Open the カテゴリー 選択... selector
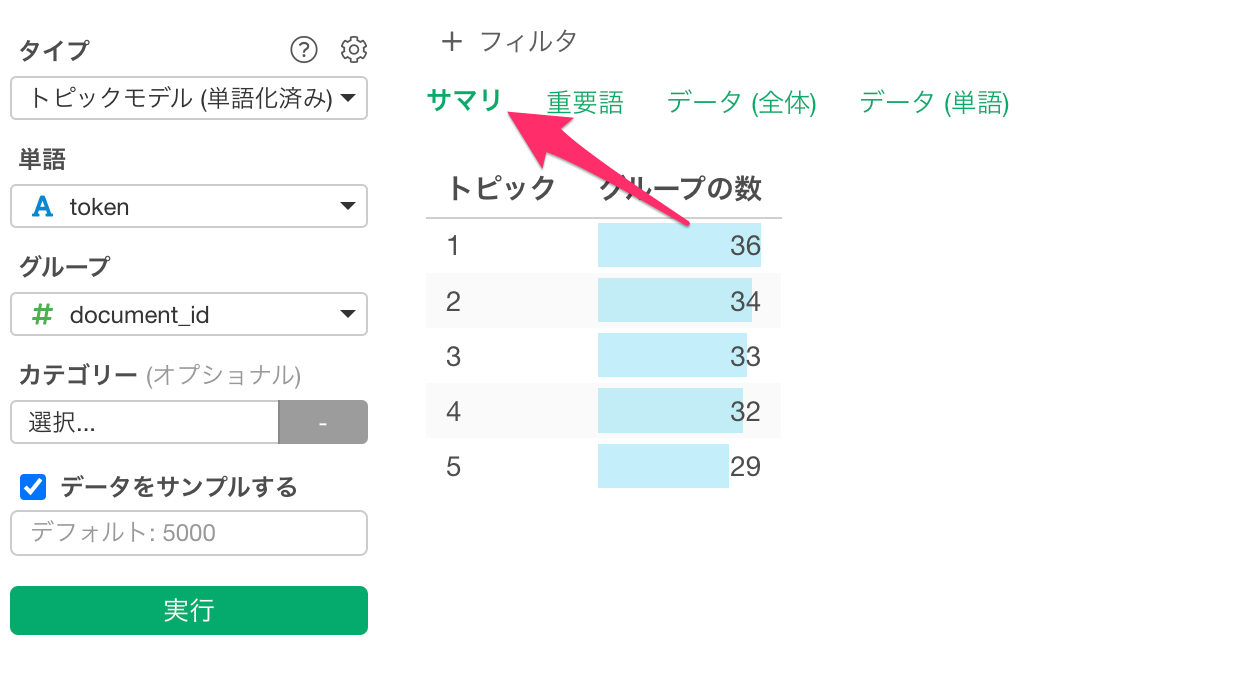This screenshot has height=674, width=1240. (x=145, y=422)
